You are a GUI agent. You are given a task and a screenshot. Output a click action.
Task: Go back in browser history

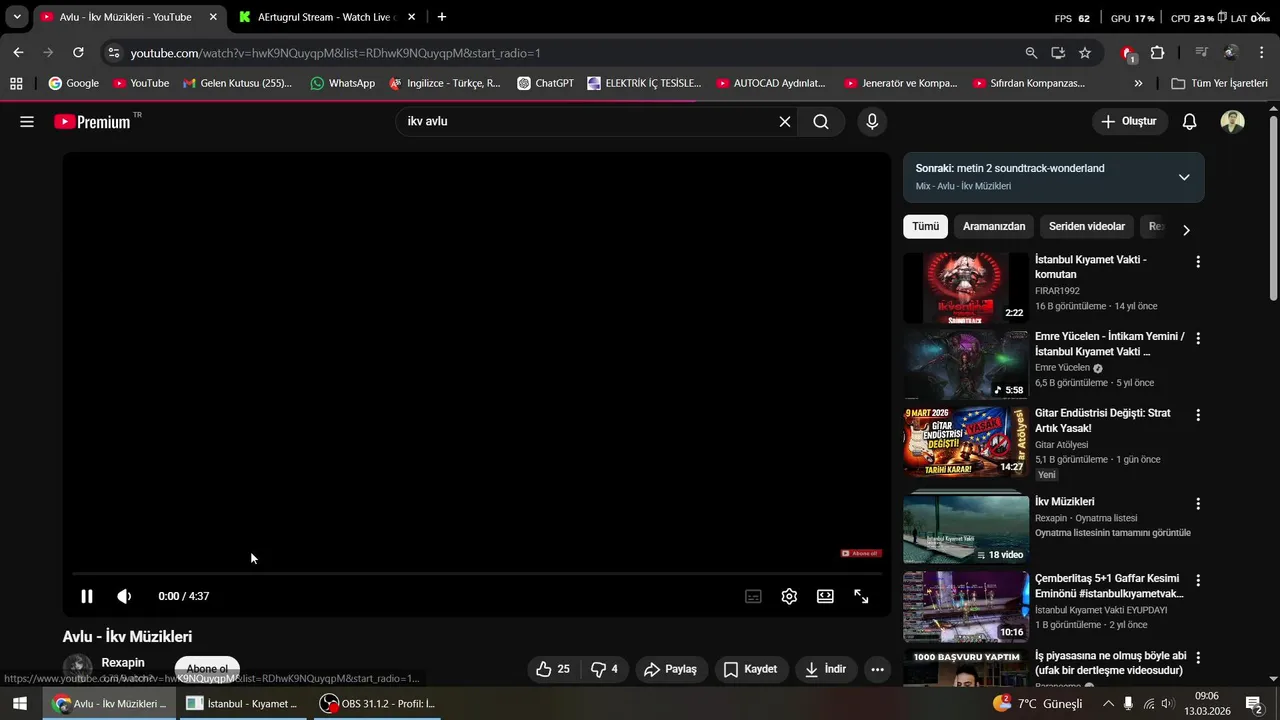18,53
